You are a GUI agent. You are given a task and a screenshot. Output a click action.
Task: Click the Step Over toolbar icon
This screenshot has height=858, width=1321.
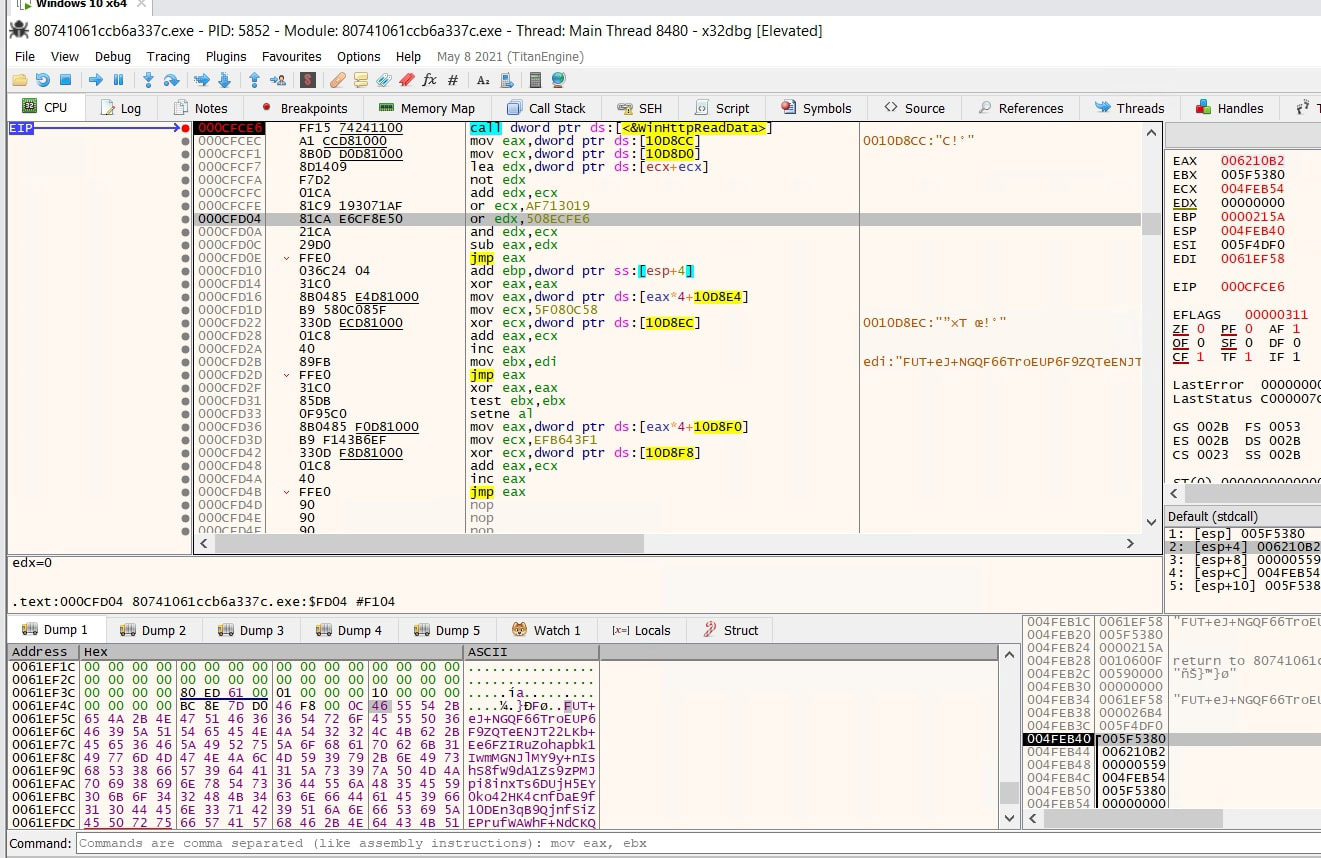pos(171,80)
